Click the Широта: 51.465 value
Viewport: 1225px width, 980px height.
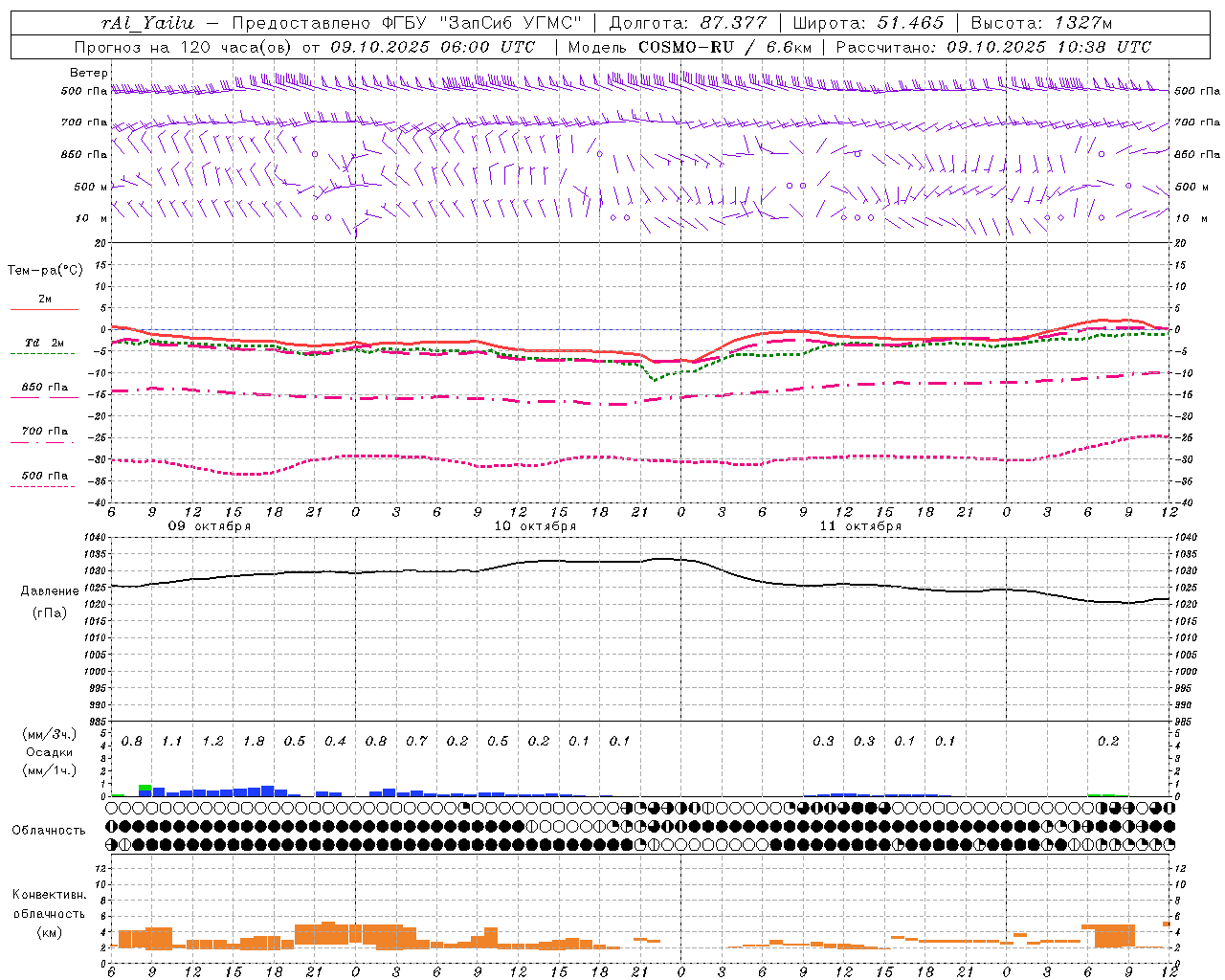[x=868, y=23]
